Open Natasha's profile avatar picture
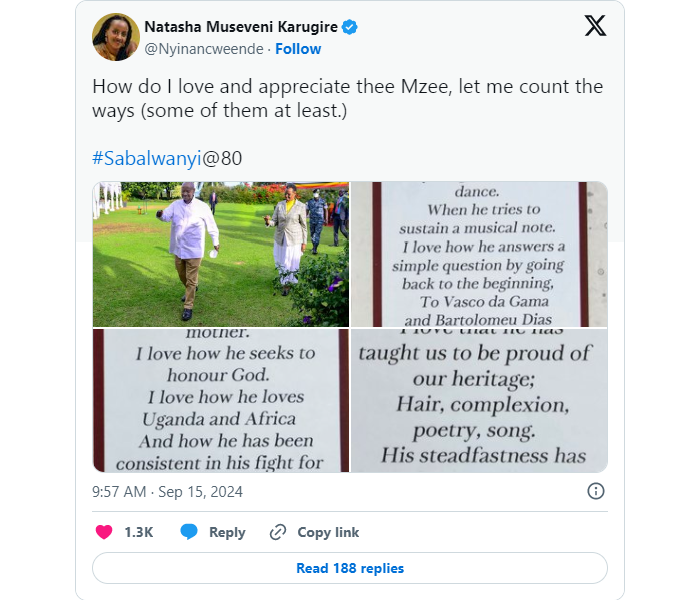The height and width of the screenshot is (600, 700). tap(116, 37)
